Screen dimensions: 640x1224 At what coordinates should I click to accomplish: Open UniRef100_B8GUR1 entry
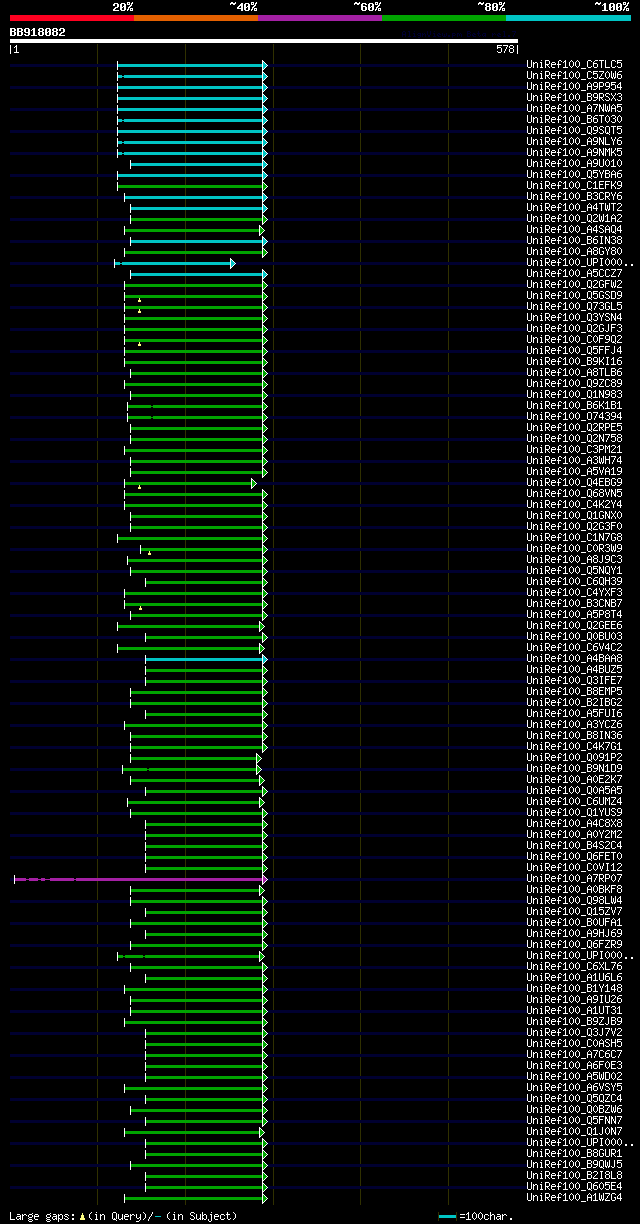(x=574, y=1154)
